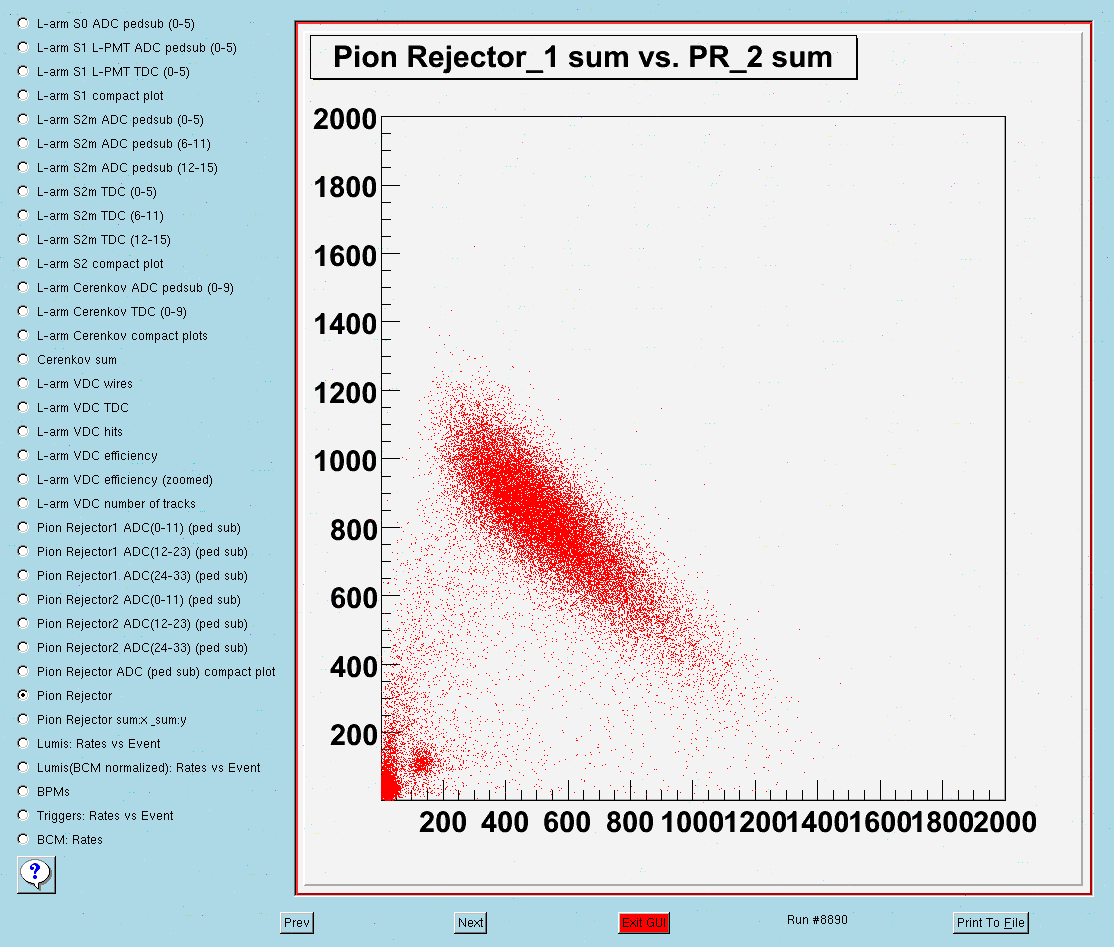1114x947 pixels.
Task: Click Print To File button
Action: coord(990,923)
